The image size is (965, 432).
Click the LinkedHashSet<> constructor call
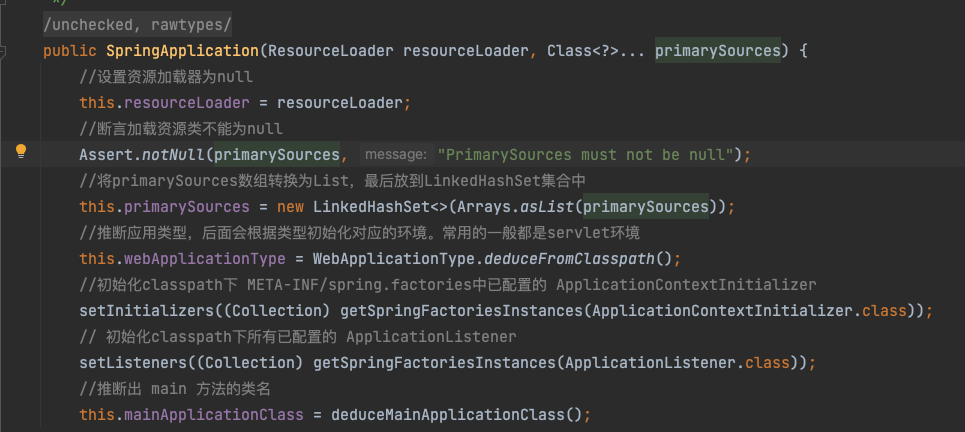click(380, 207)
